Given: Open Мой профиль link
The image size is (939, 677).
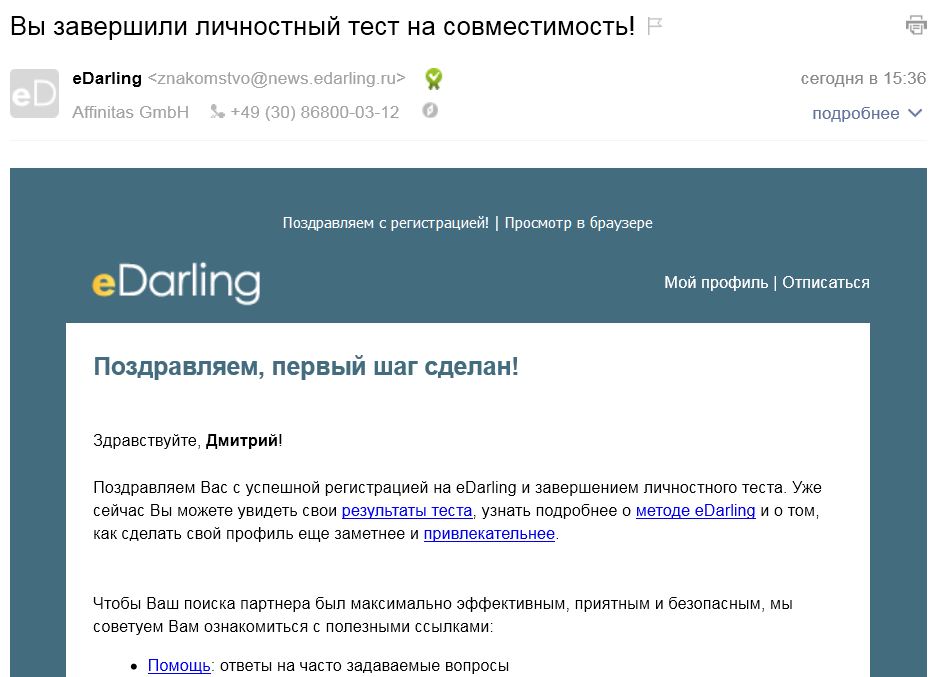Looking at the screenshot, I should tap(716, 282).
